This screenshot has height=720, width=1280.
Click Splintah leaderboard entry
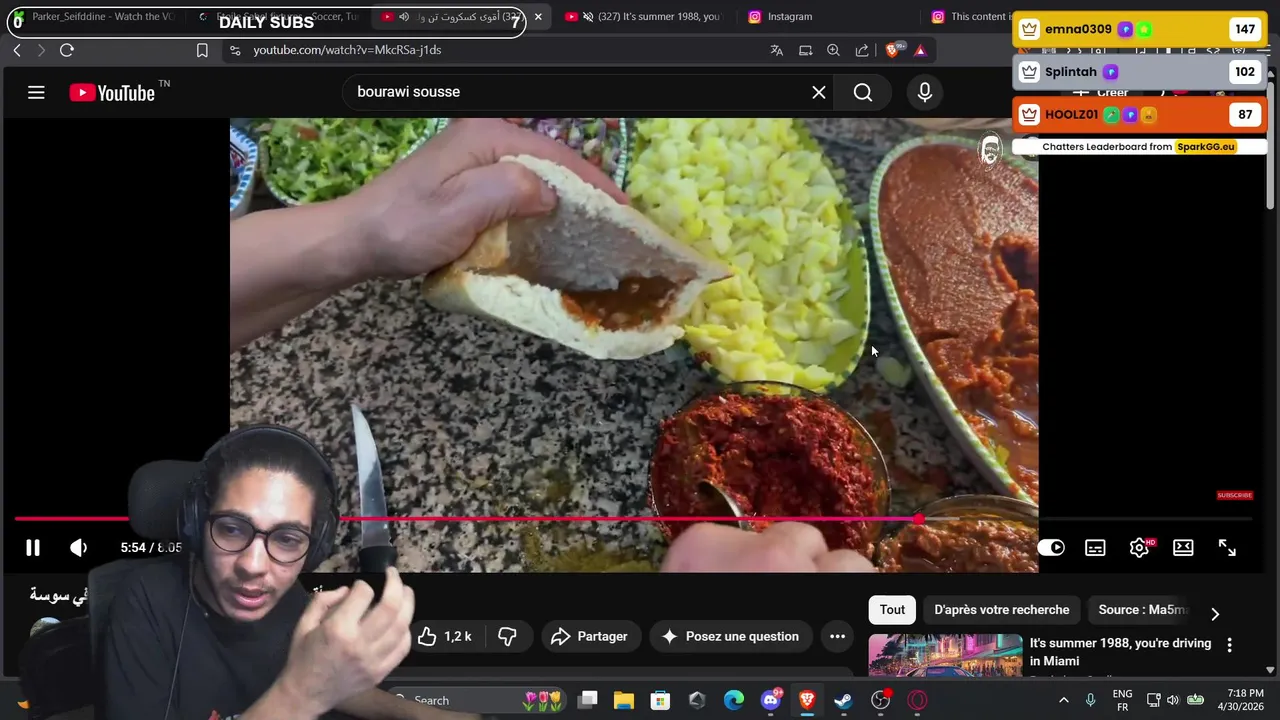coord(1140,72)
